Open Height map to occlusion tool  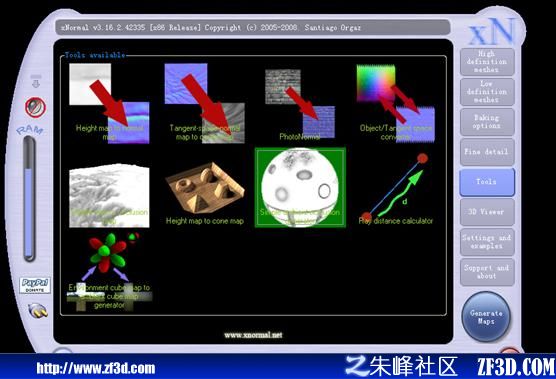point(109,195)
